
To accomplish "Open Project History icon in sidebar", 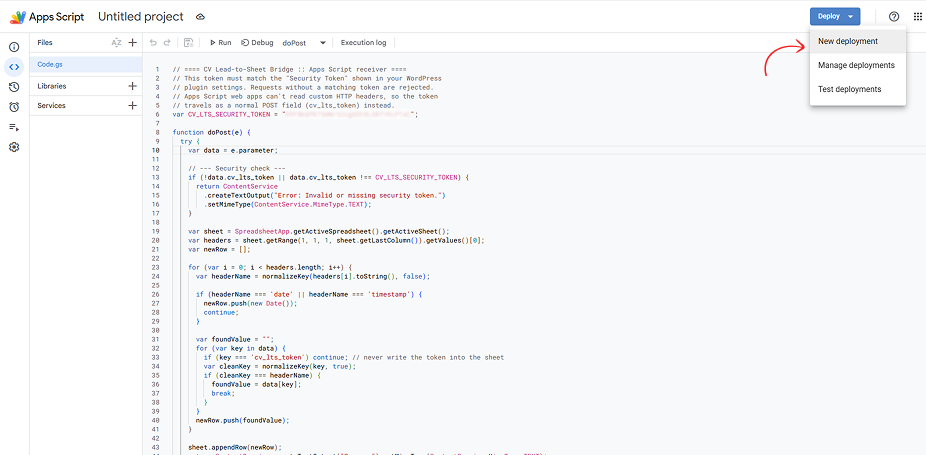I will point(14,87).
